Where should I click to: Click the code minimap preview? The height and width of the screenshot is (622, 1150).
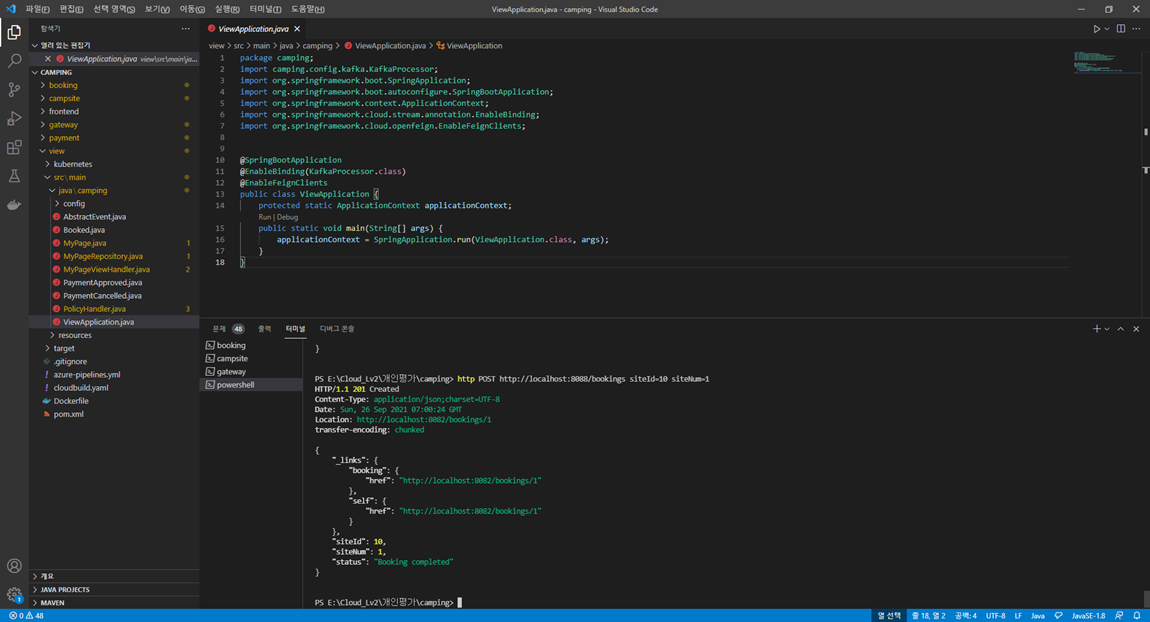coord(1106,62)
